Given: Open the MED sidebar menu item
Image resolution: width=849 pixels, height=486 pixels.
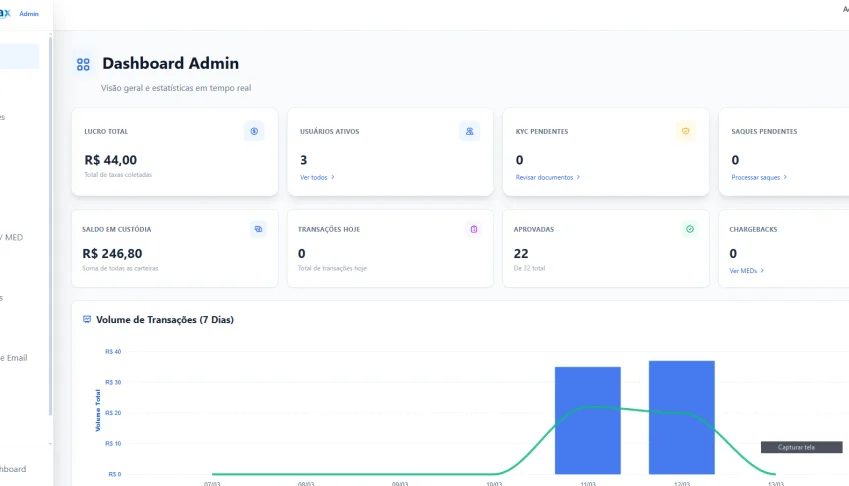Looking at the screenshot, I should (11, 238).
